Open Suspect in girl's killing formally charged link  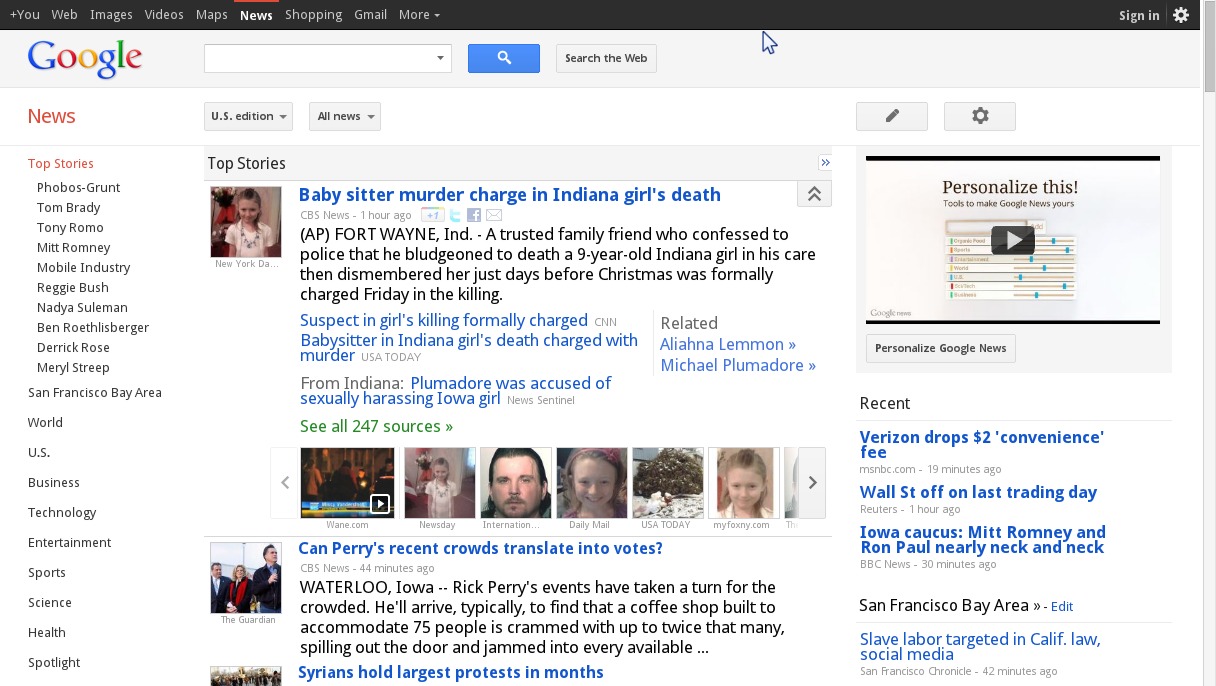tap(444, 321)
